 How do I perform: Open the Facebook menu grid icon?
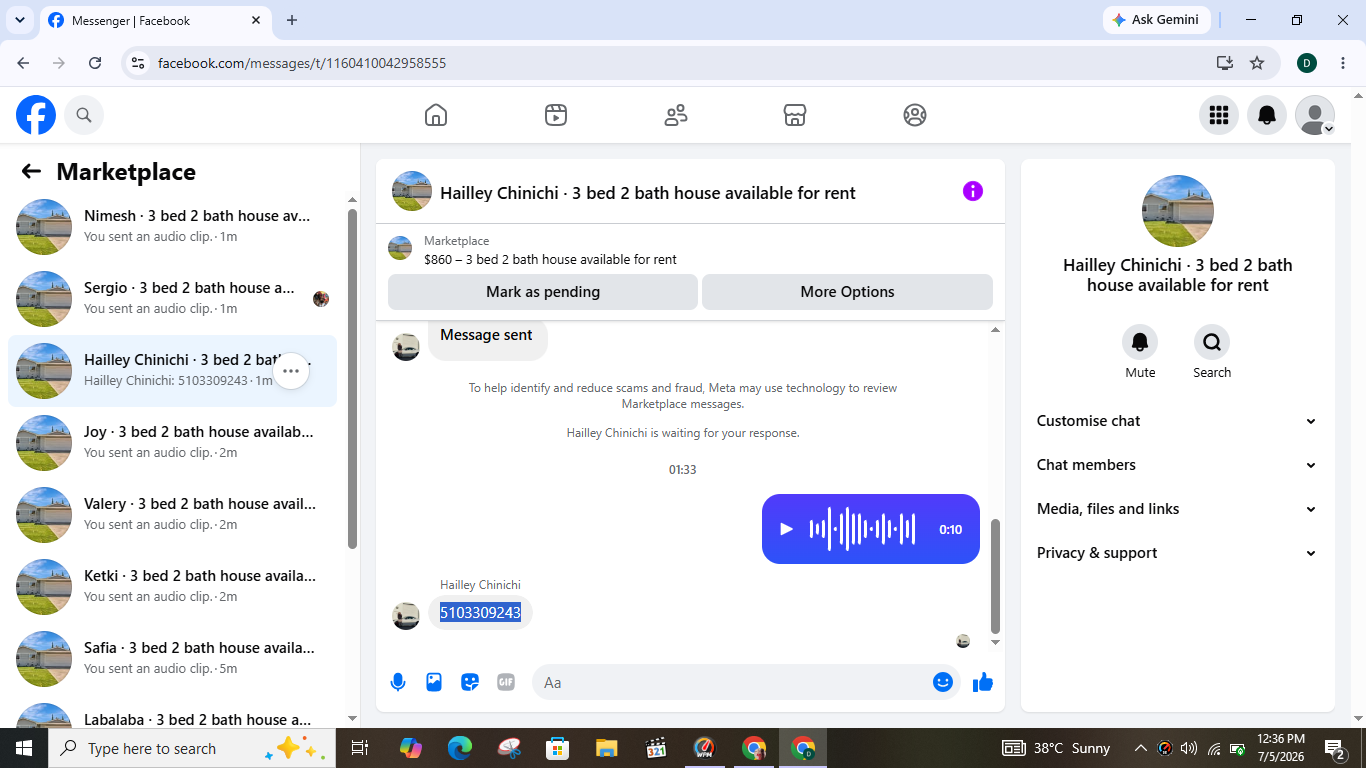pos(1219,115)
